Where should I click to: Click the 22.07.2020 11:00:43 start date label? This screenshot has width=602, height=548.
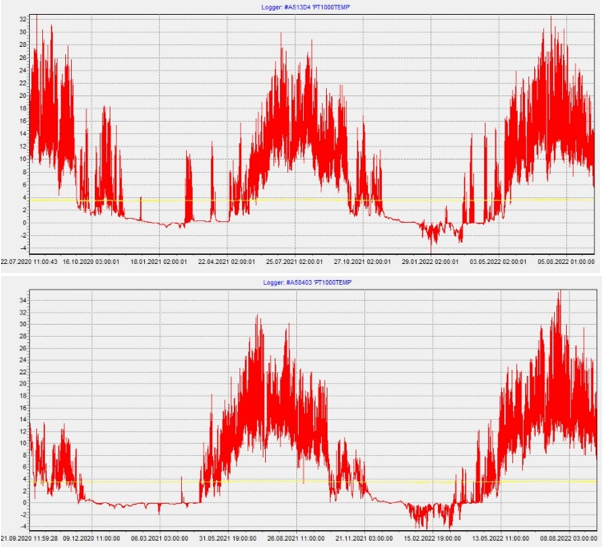click(30, 262)
